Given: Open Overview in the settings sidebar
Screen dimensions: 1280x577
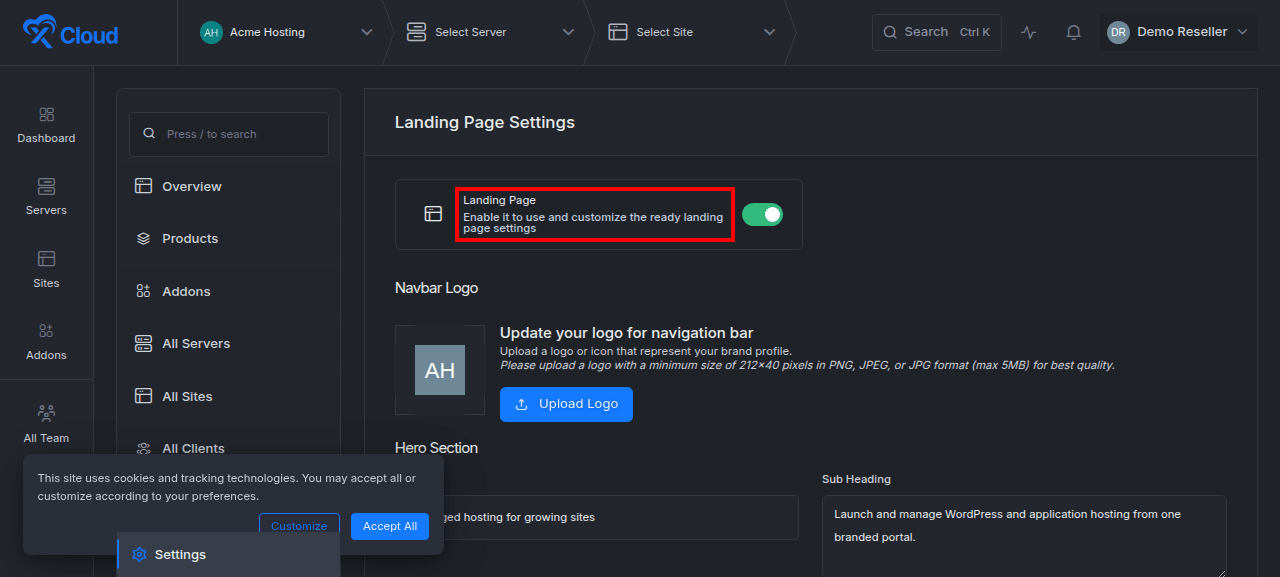Looking at the screenshot, I should (x=228, y=186).
